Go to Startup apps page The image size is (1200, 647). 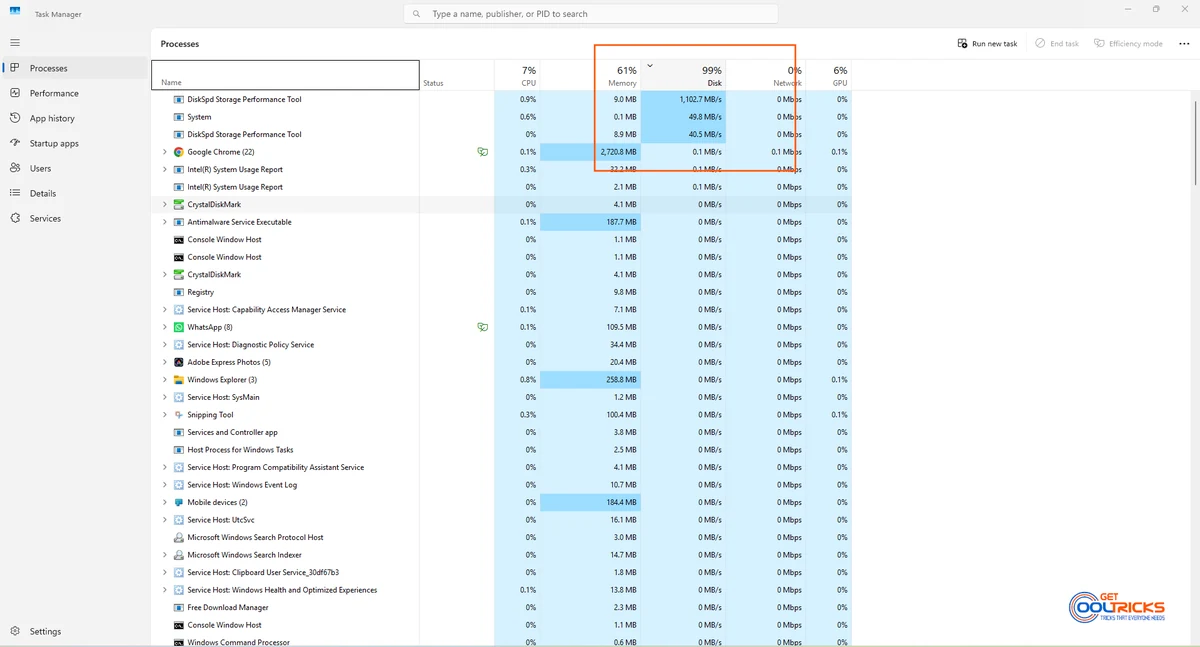tap(76, 143)
